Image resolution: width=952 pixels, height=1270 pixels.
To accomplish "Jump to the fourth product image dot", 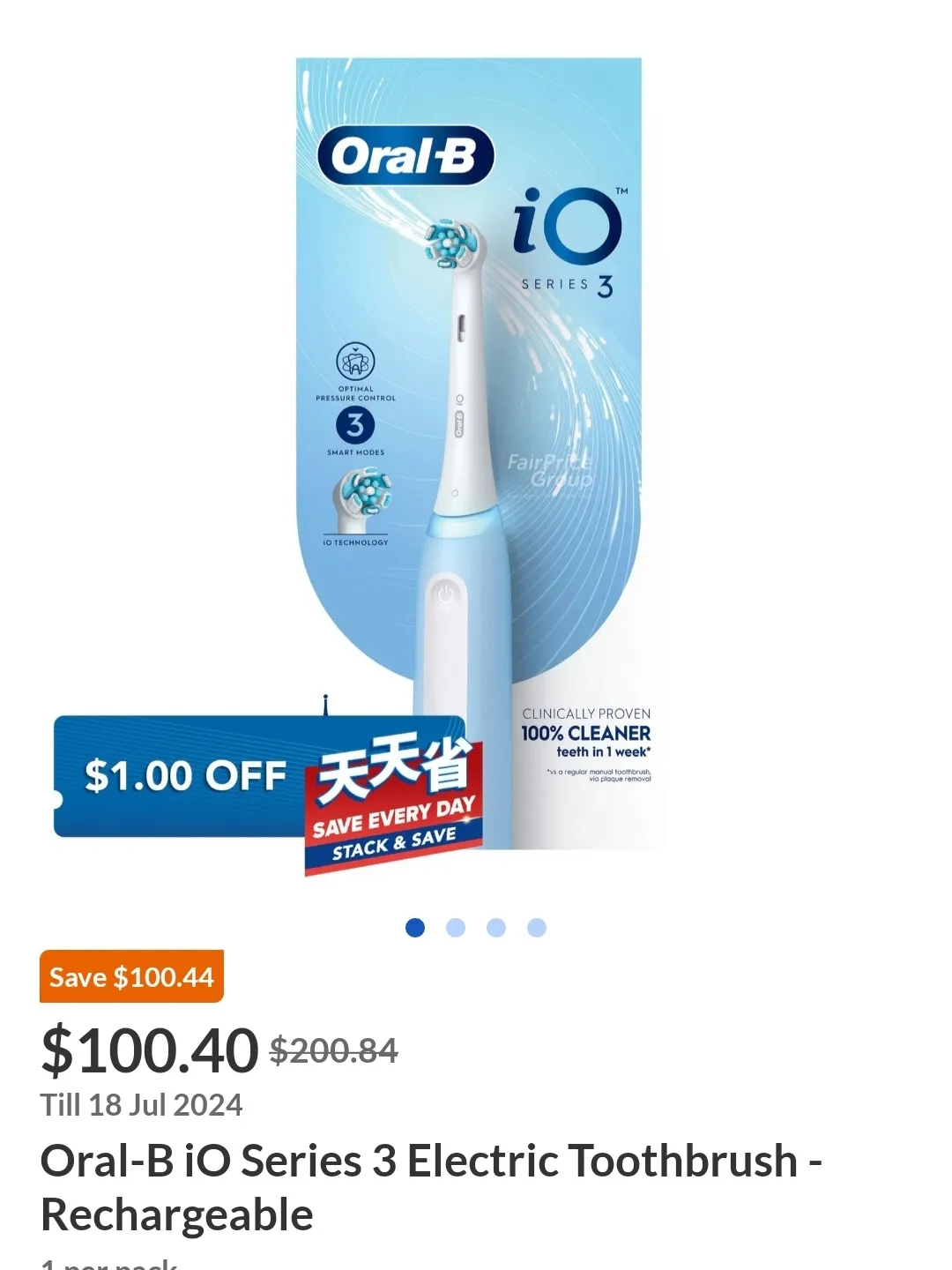I will click(537, 928).
